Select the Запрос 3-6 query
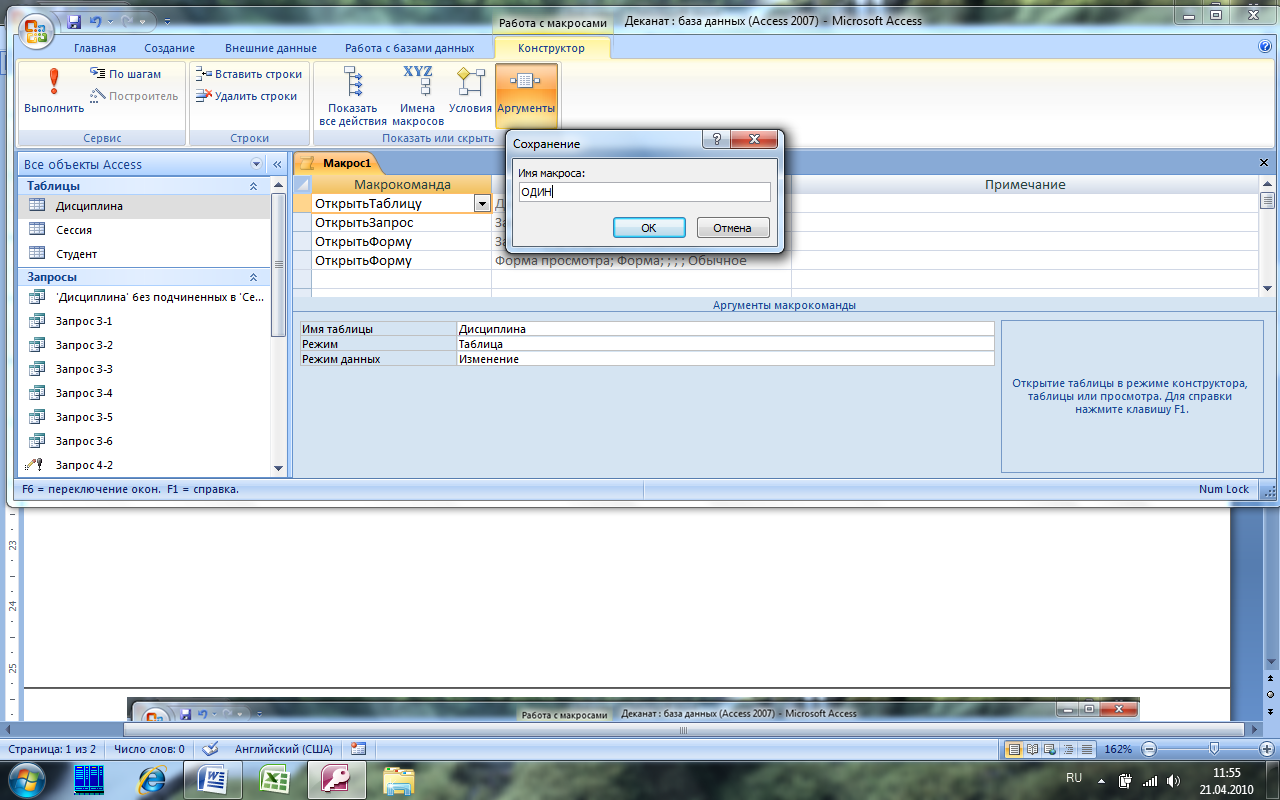The height and width of the screenshot is (800, 1280). point(144,441)
